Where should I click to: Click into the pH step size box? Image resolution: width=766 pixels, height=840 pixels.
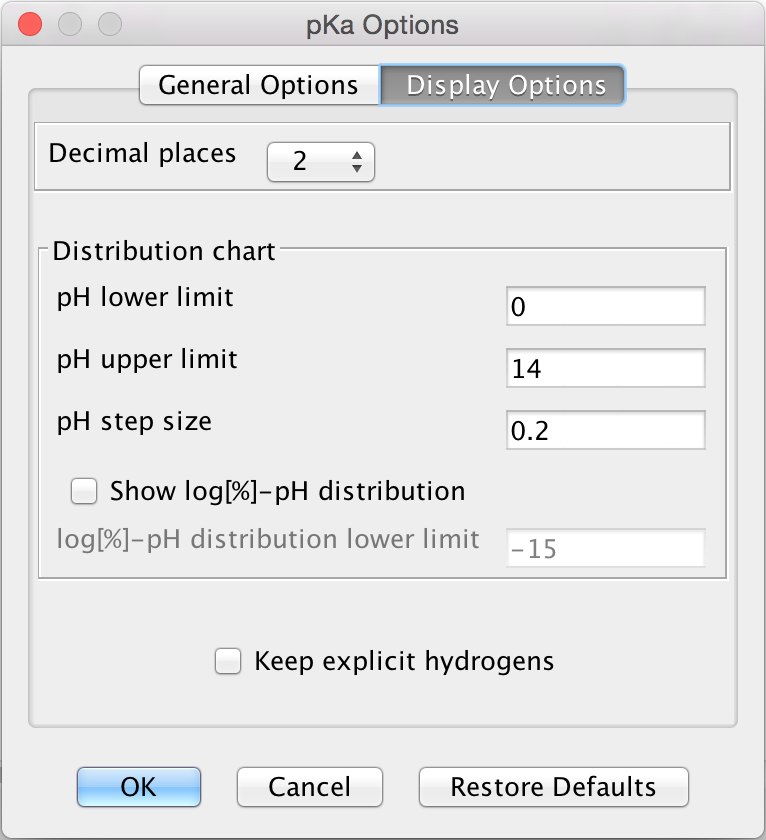605,430
